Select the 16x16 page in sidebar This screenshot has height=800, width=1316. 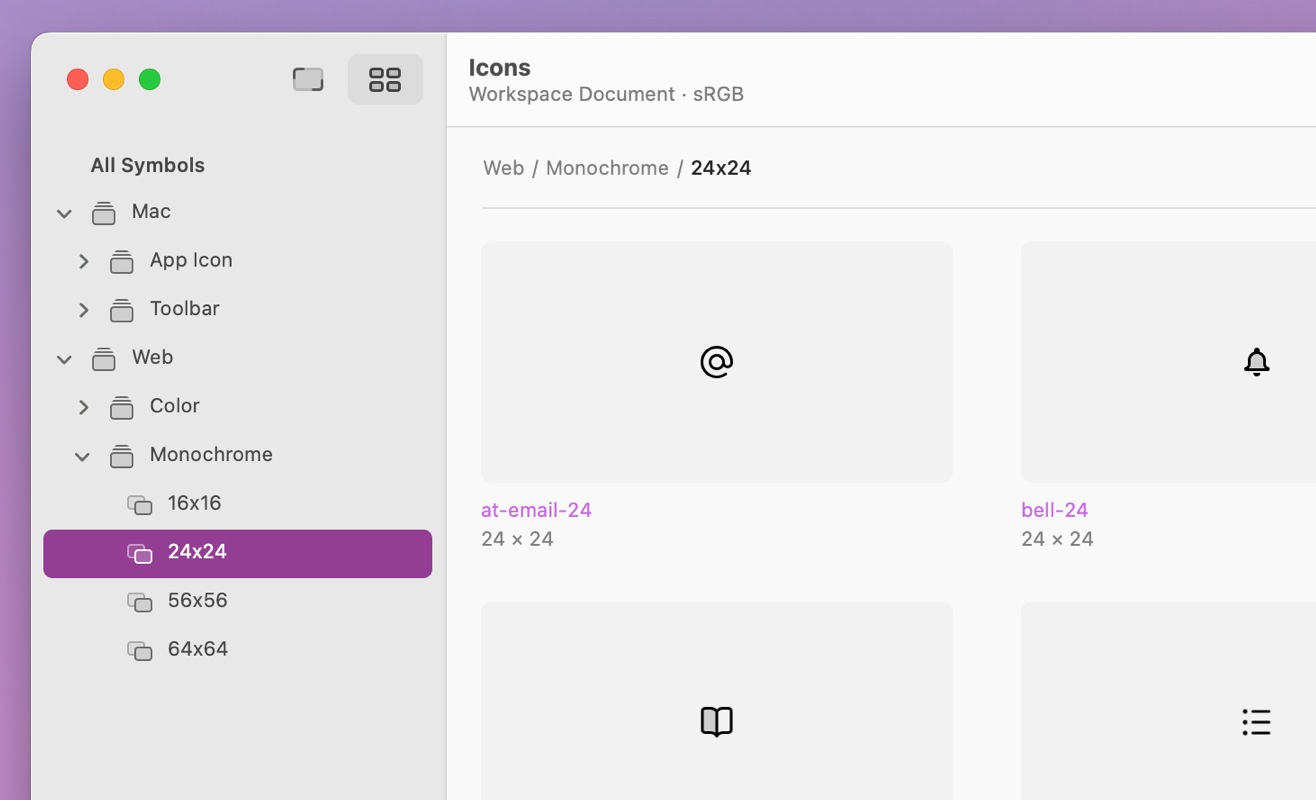[194, 503]
